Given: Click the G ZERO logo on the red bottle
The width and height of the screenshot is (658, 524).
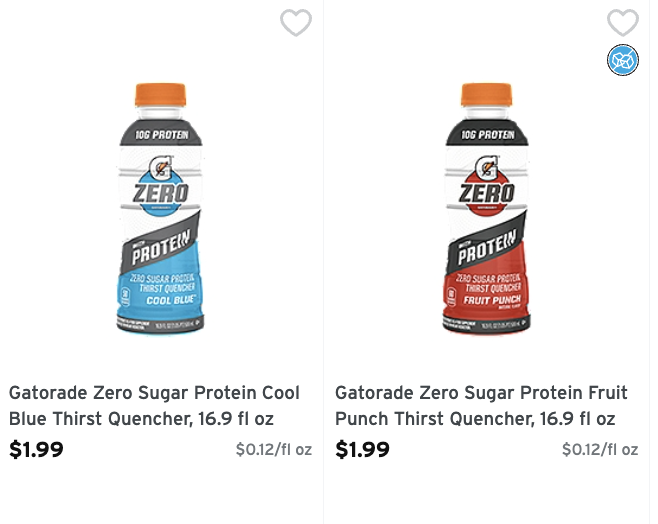Looking at the screenshot, I should pos(487,186).
